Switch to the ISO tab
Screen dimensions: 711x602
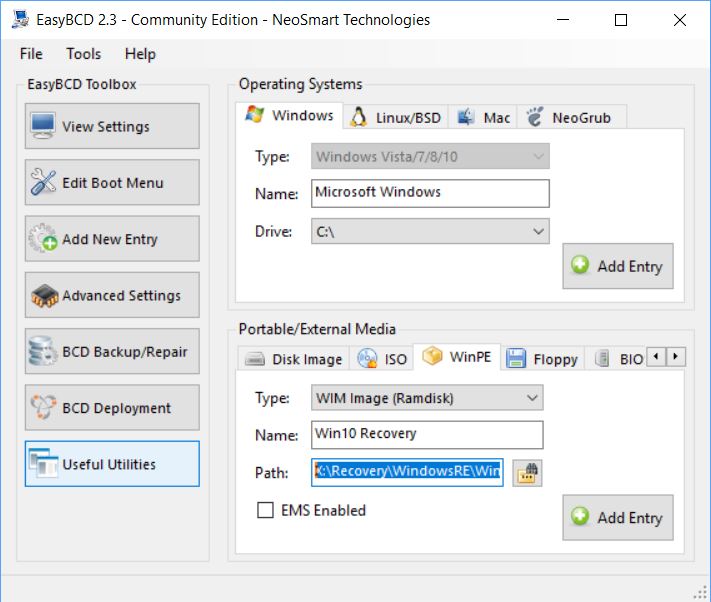tap(381, 359)
